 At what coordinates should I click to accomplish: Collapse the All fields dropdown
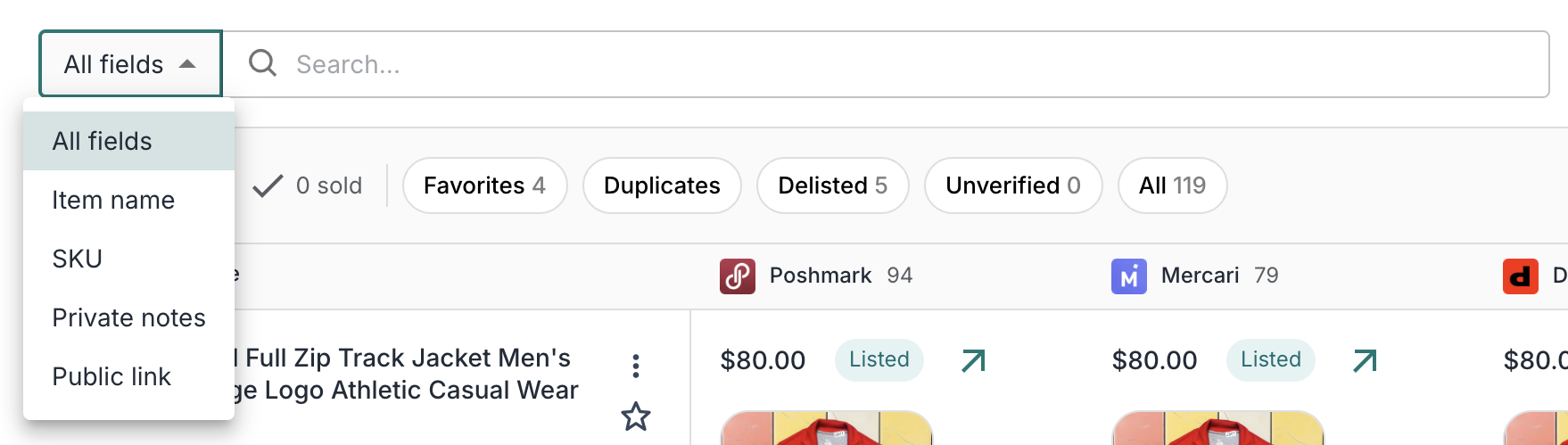tap(130, 64)
